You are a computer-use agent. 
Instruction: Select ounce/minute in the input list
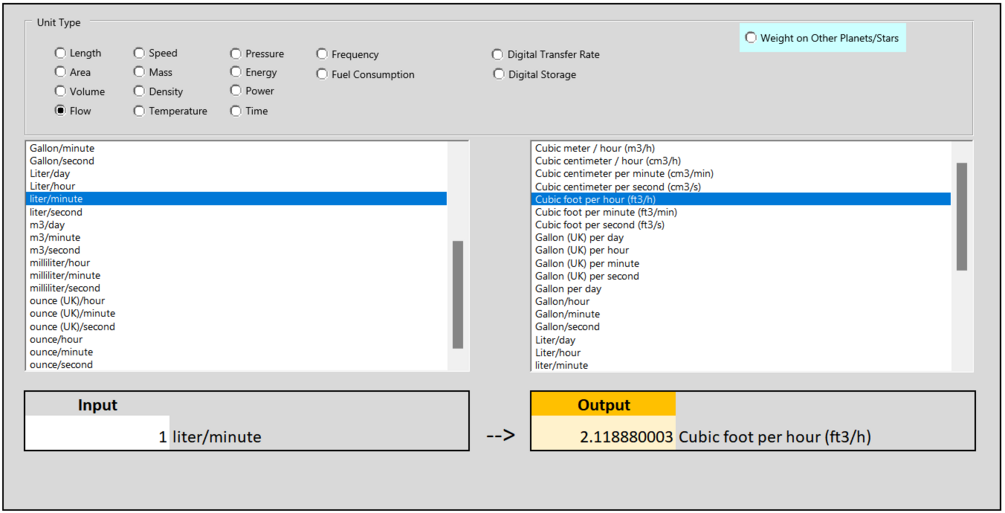(x=236, y=352)
